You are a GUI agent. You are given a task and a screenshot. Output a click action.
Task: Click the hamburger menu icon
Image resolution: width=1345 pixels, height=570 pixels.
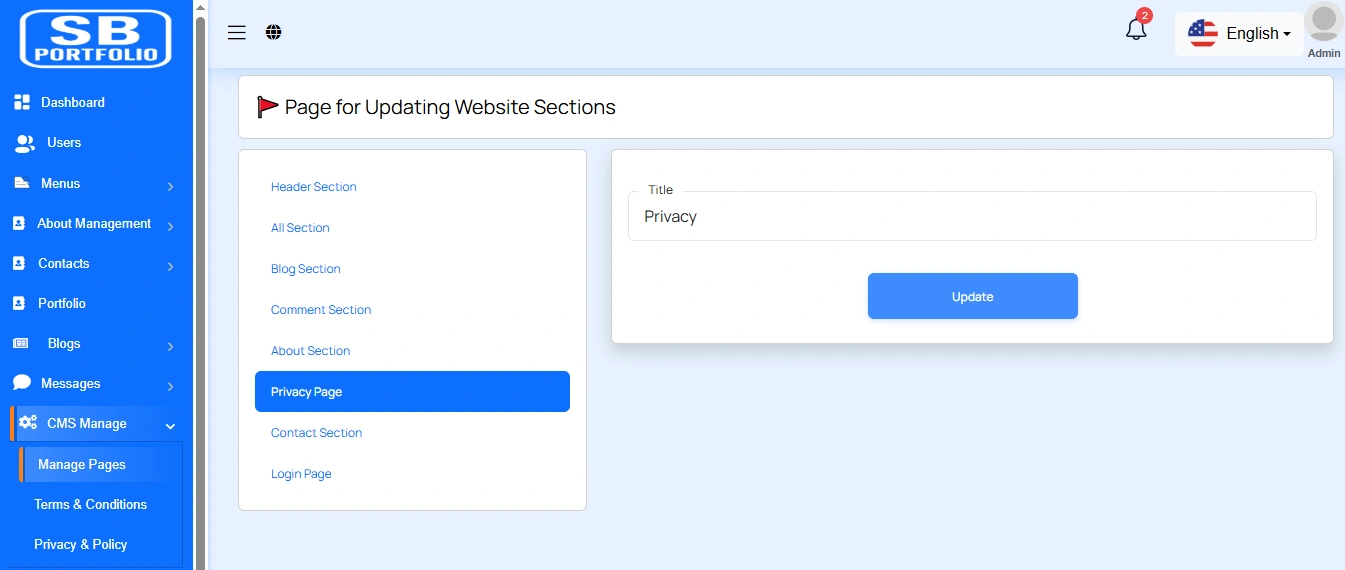click(237, 33)
